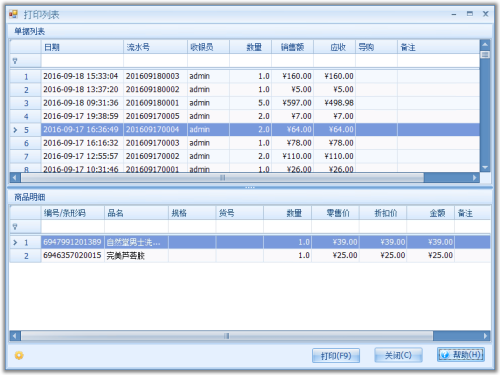Viewport: 500px width, 375px height.
Task: Click the 自然堂男士洗... product name cell
Action: click(136, 242)
